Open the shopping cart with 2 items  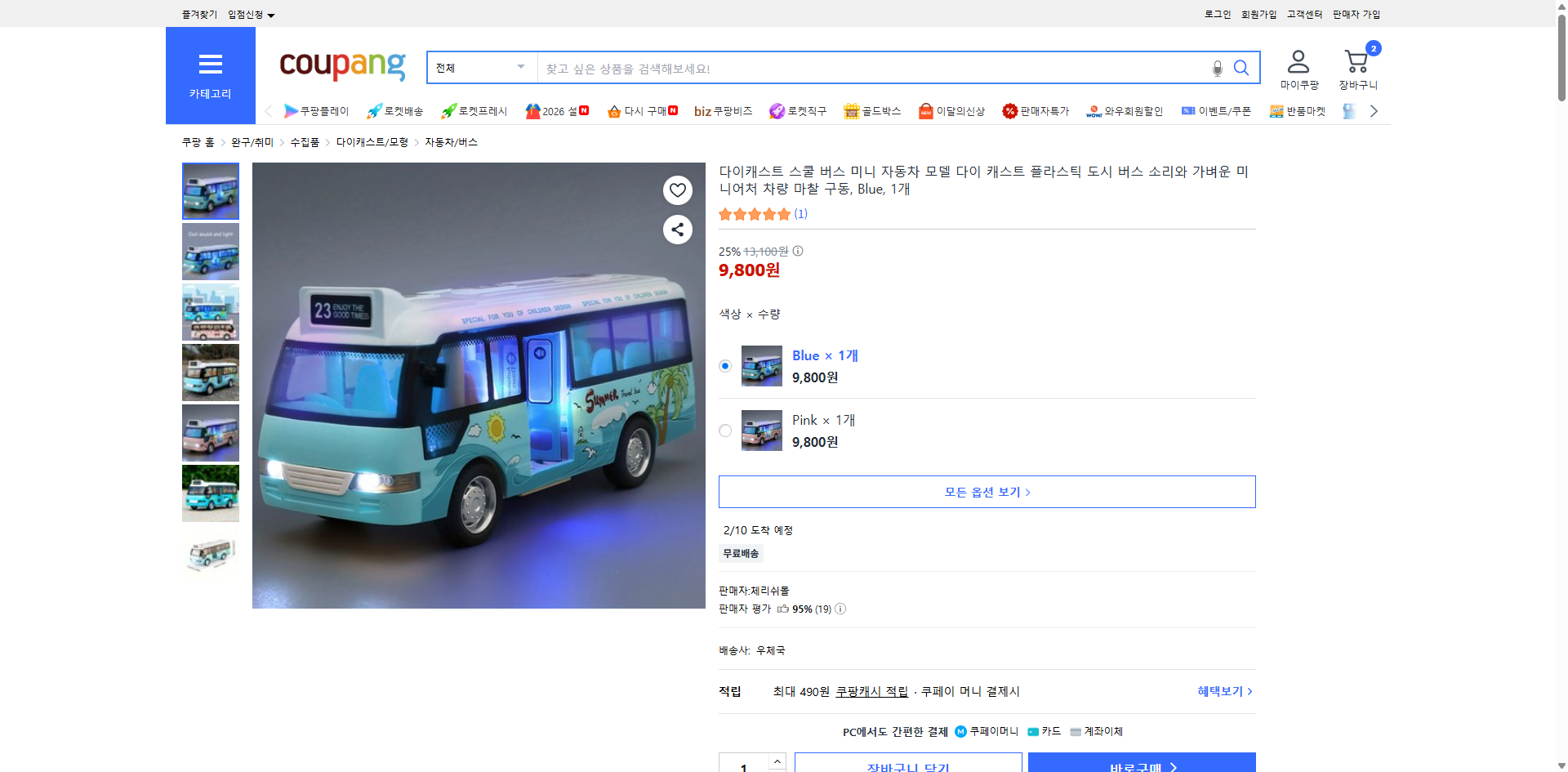(x=1356, y=61)
